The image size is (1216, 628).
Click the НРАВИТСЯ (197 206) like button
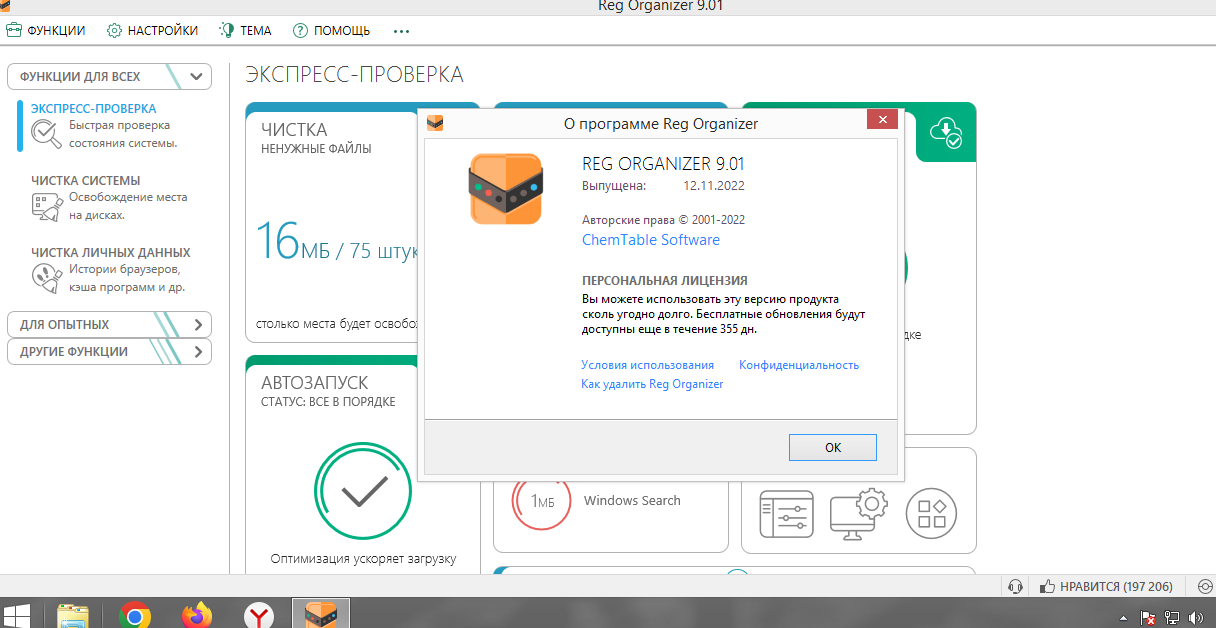pos(1106,586)
